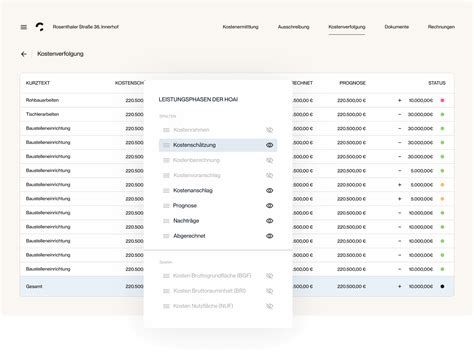Screen dimensions: 474x363
Task: Open the hamburger navigation menu
Action: coord(24,27)
